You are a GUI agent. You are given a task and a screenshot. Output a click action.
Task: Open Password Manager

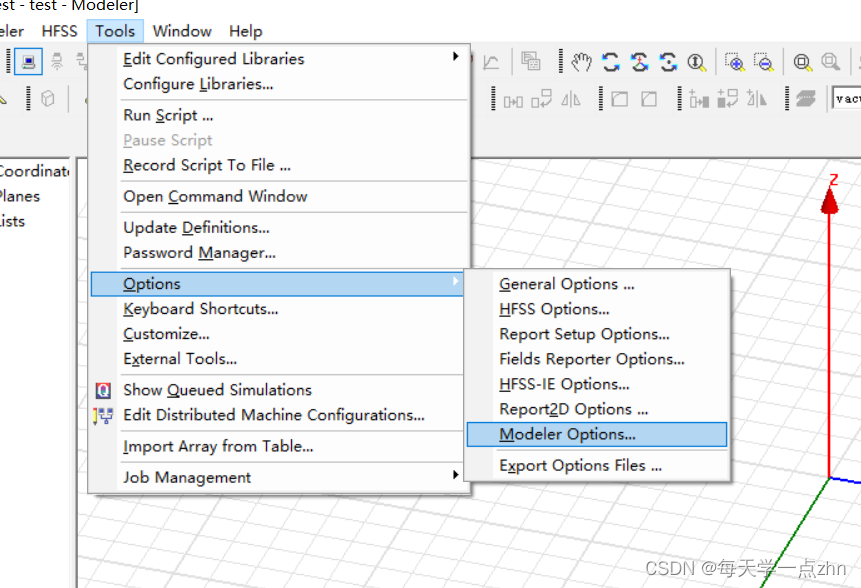coord(199,253)
